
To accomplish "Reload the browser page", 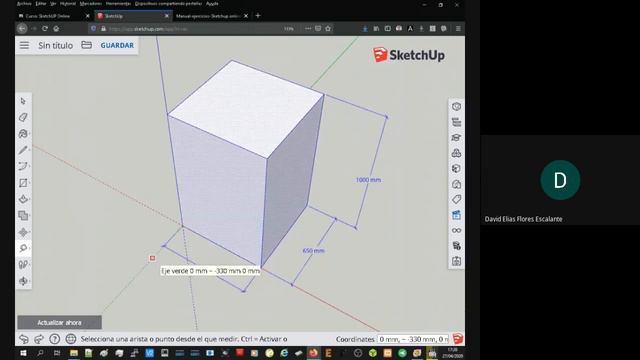I will coord(45,29).
